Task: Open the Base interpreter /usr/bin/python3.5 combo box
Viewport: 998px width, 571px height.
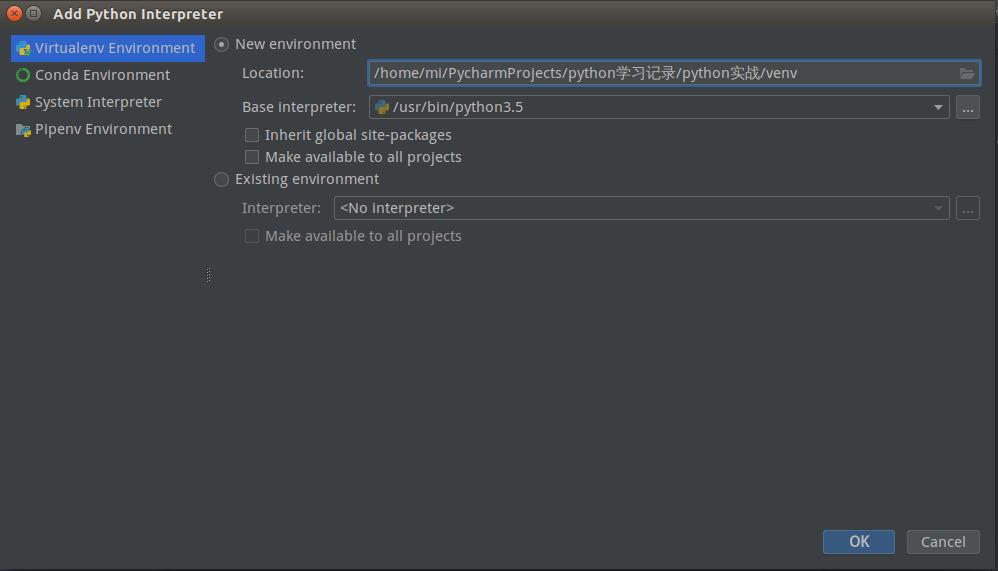Action: 659,107
